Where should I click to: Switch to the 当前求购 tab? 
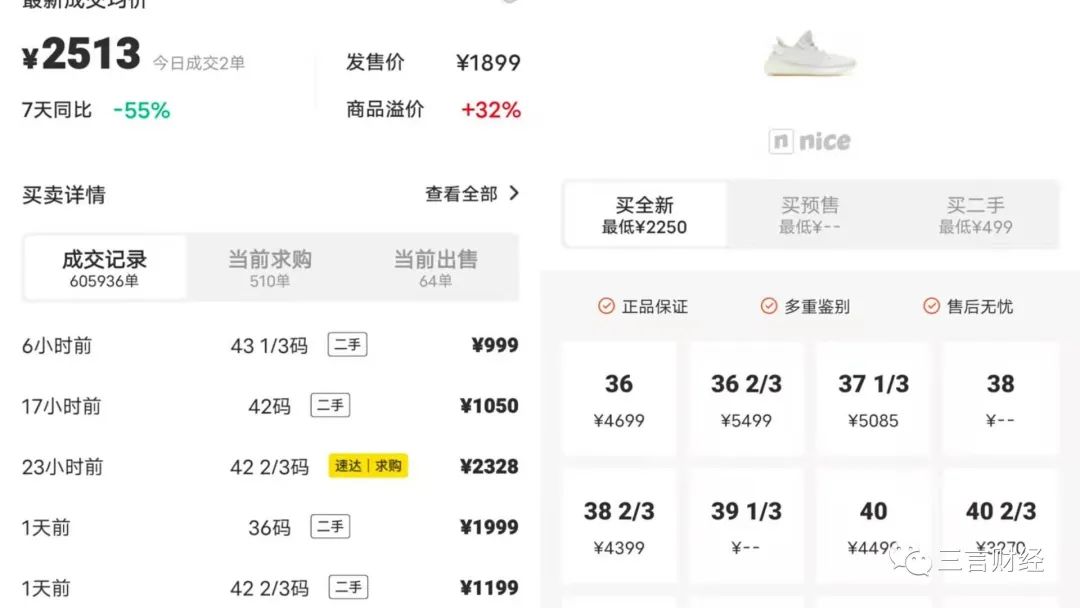268,267
